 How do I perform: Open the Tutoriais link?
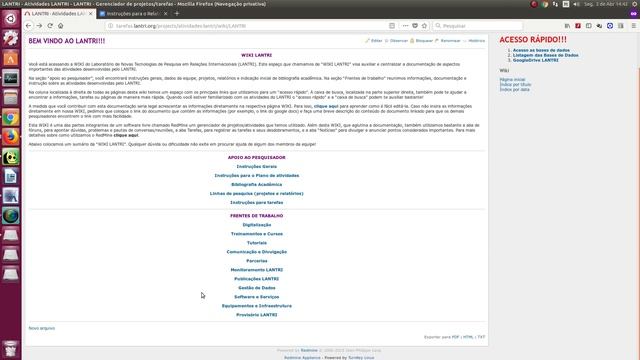257,243
